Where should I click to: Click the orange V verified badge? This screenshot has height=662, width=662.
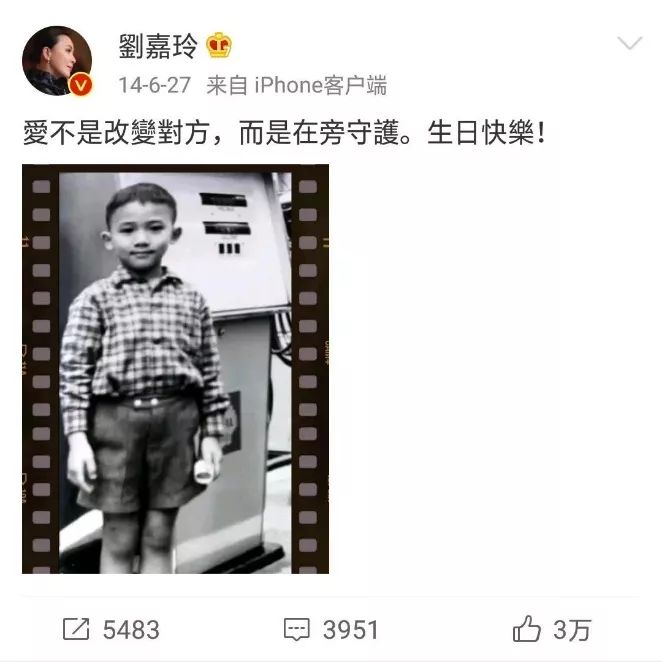[x=81, y=85]
